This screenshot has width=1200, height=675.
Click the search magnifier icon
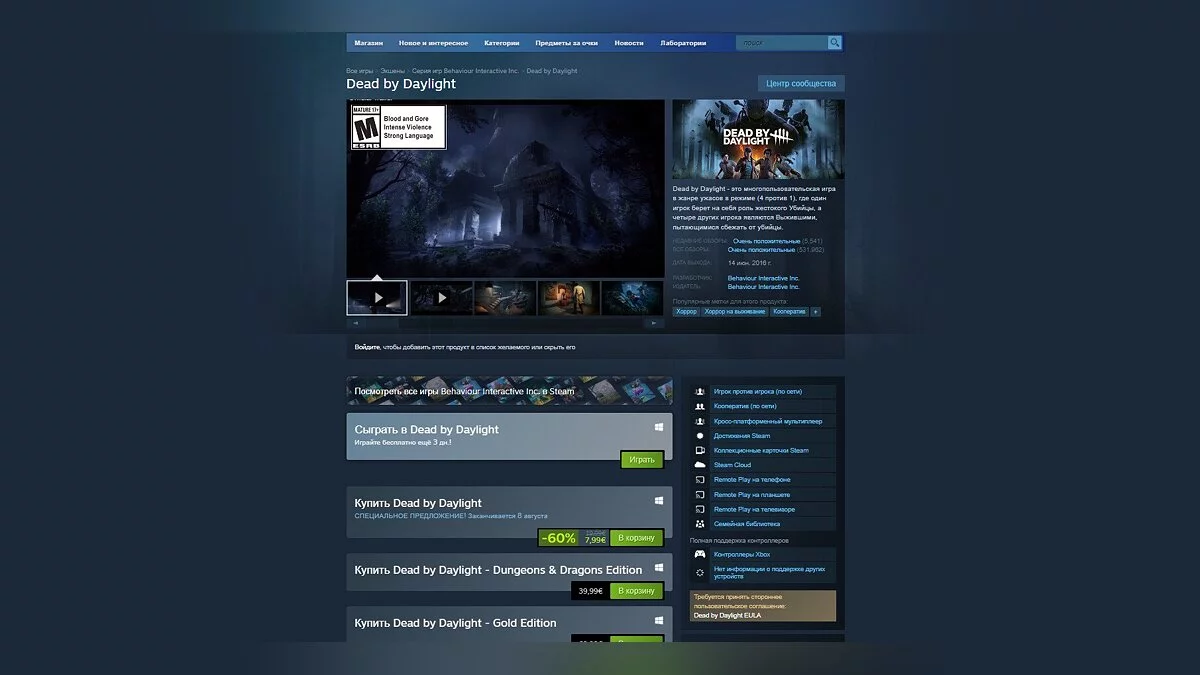834,43
